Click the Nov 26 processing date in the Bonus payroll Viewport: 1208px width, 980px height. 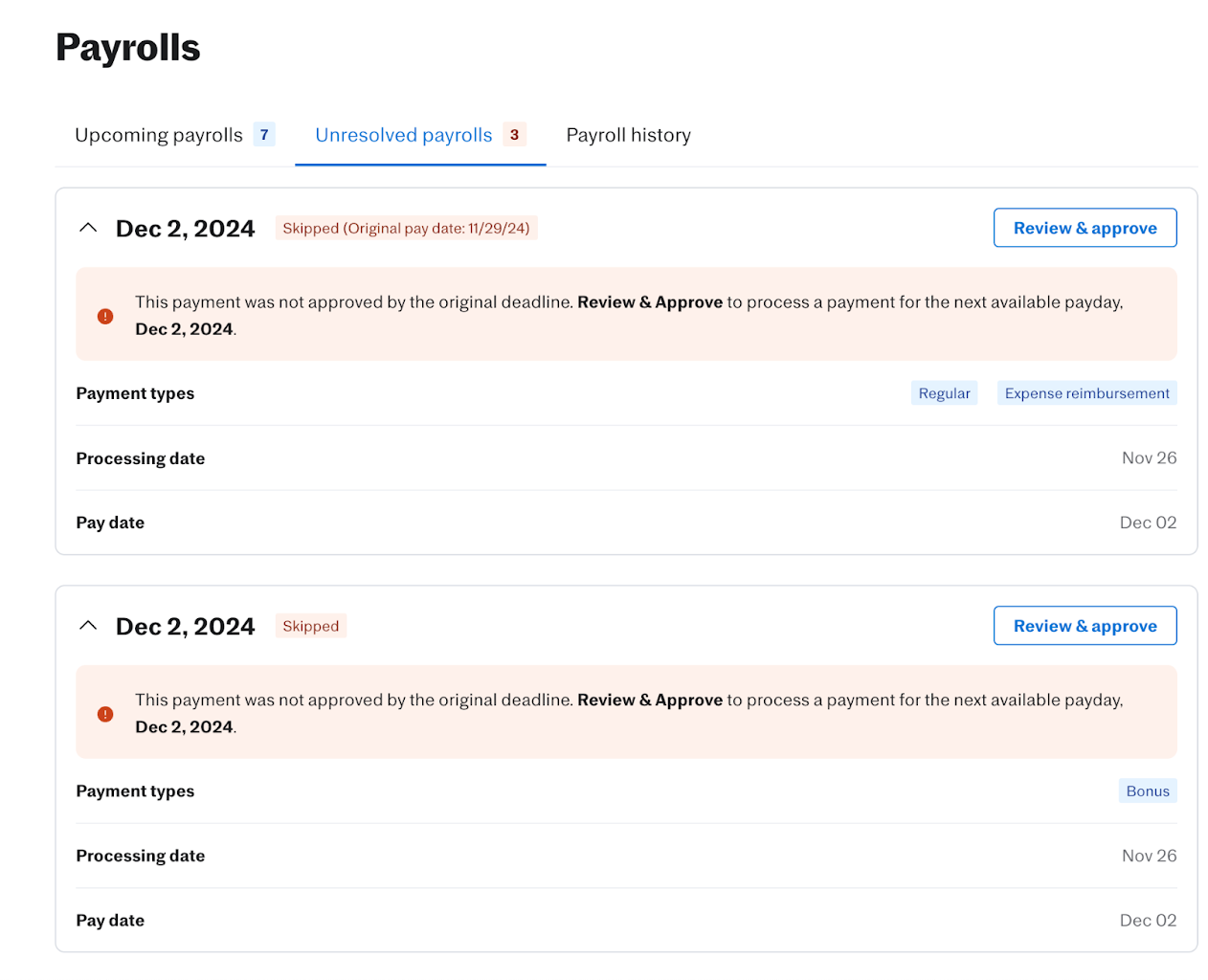tap(1149, 856)
